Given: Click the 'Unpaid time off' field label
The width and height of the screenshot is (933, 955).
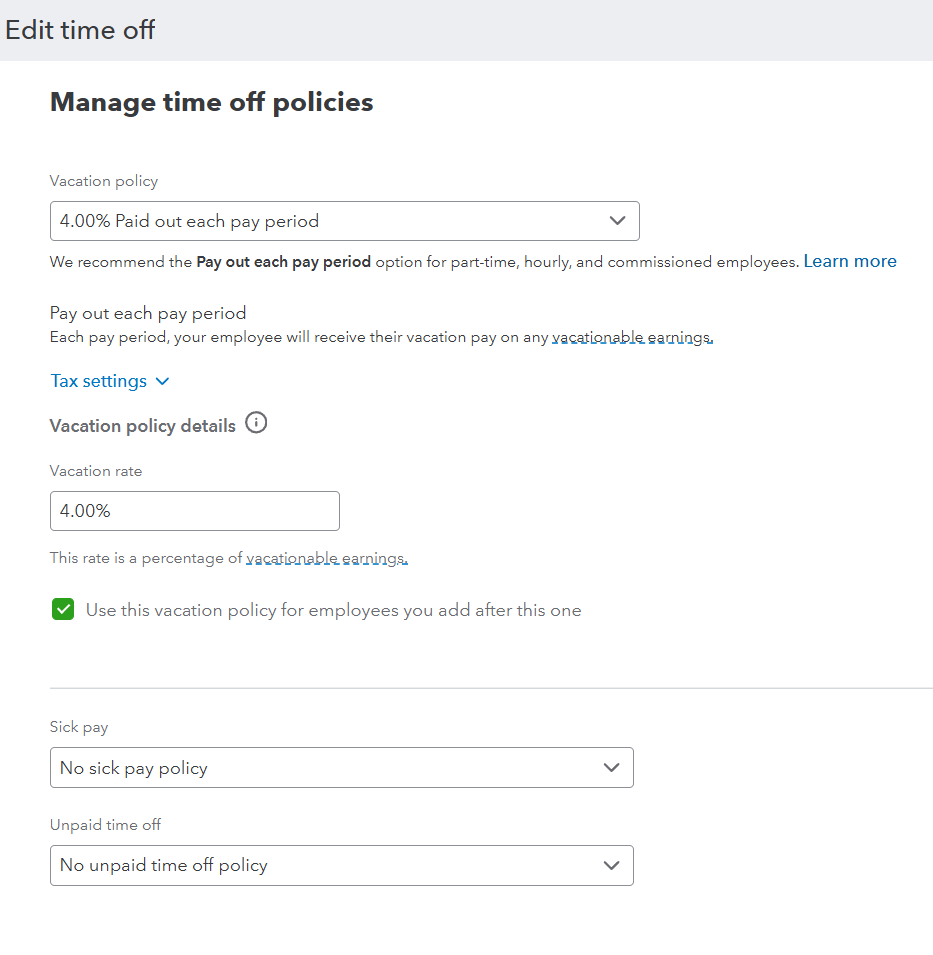Looking at the screenshot, I should pyautogui.click(x=105, y=825).
